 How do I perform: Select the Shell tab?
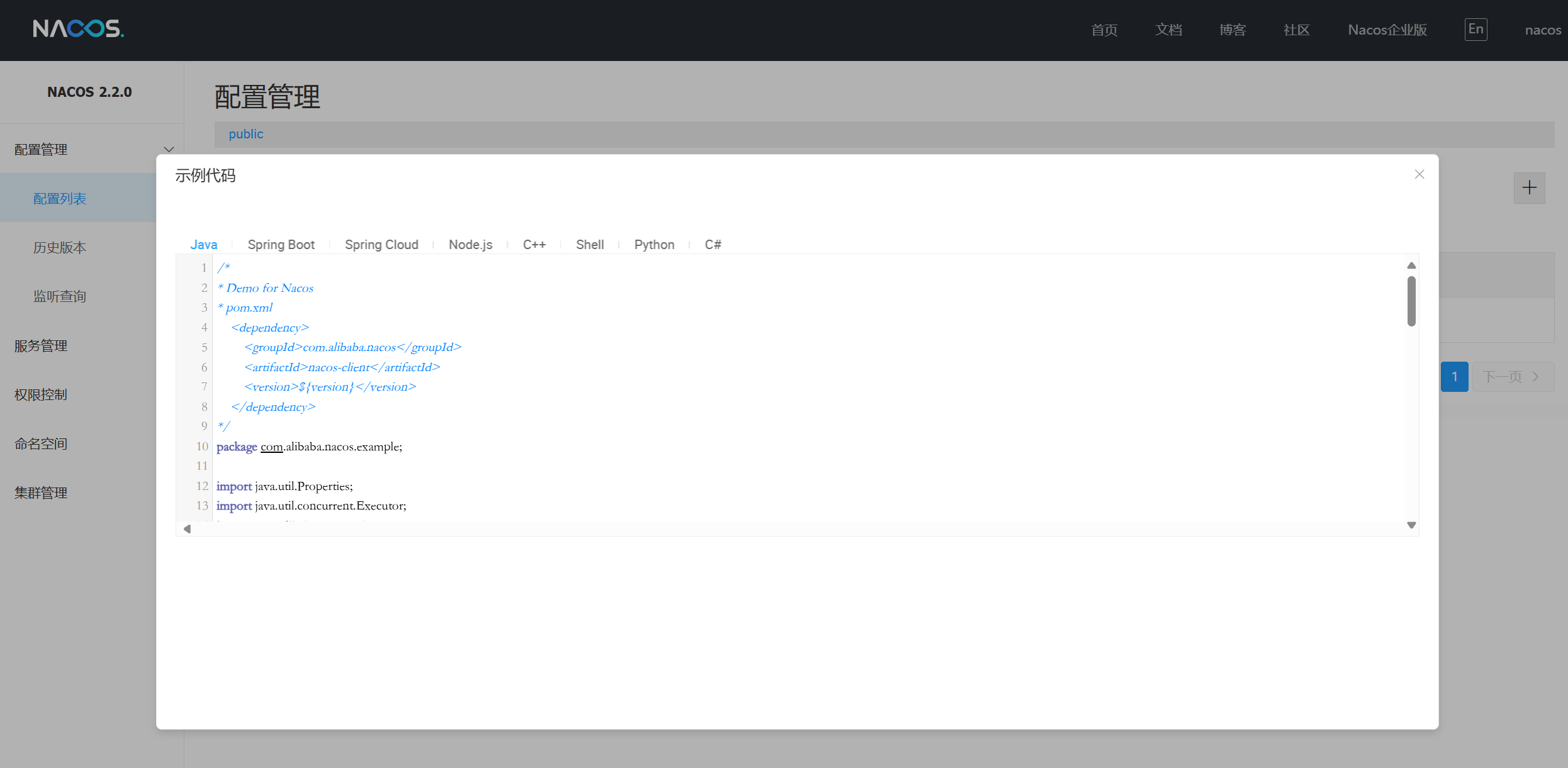[x=590, y=245]
